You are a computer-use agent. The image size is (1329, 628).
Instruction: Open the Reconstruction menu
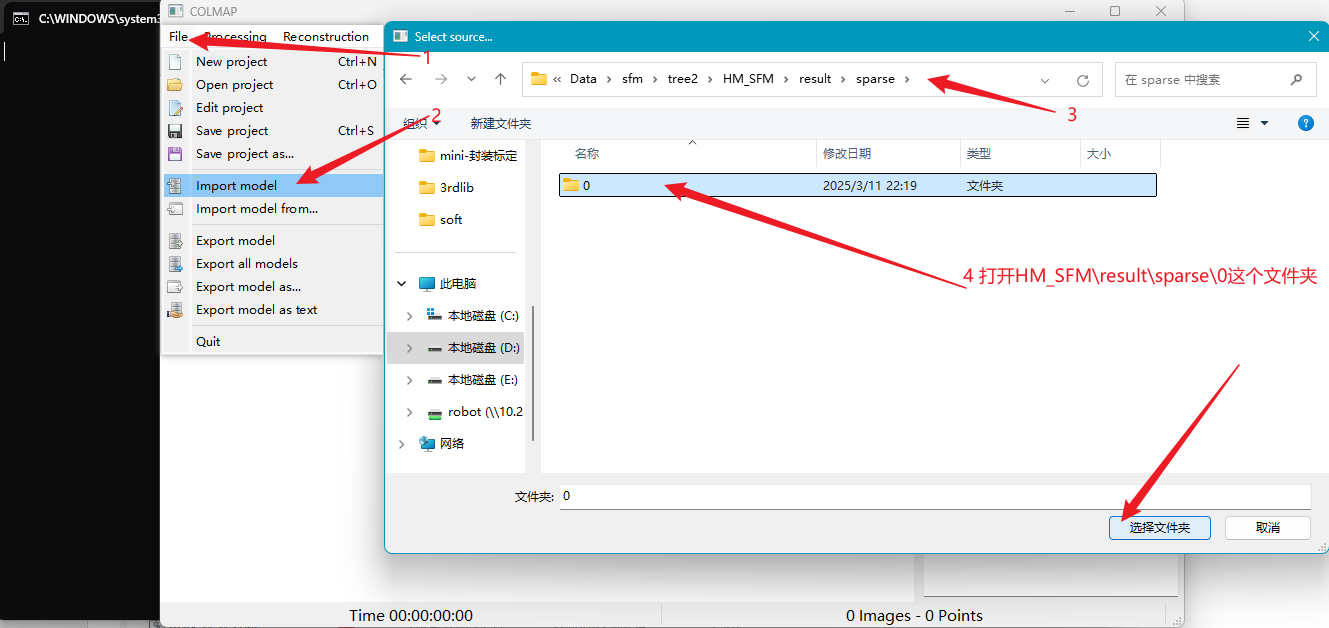pyautogui.click(x=326, y=37)
